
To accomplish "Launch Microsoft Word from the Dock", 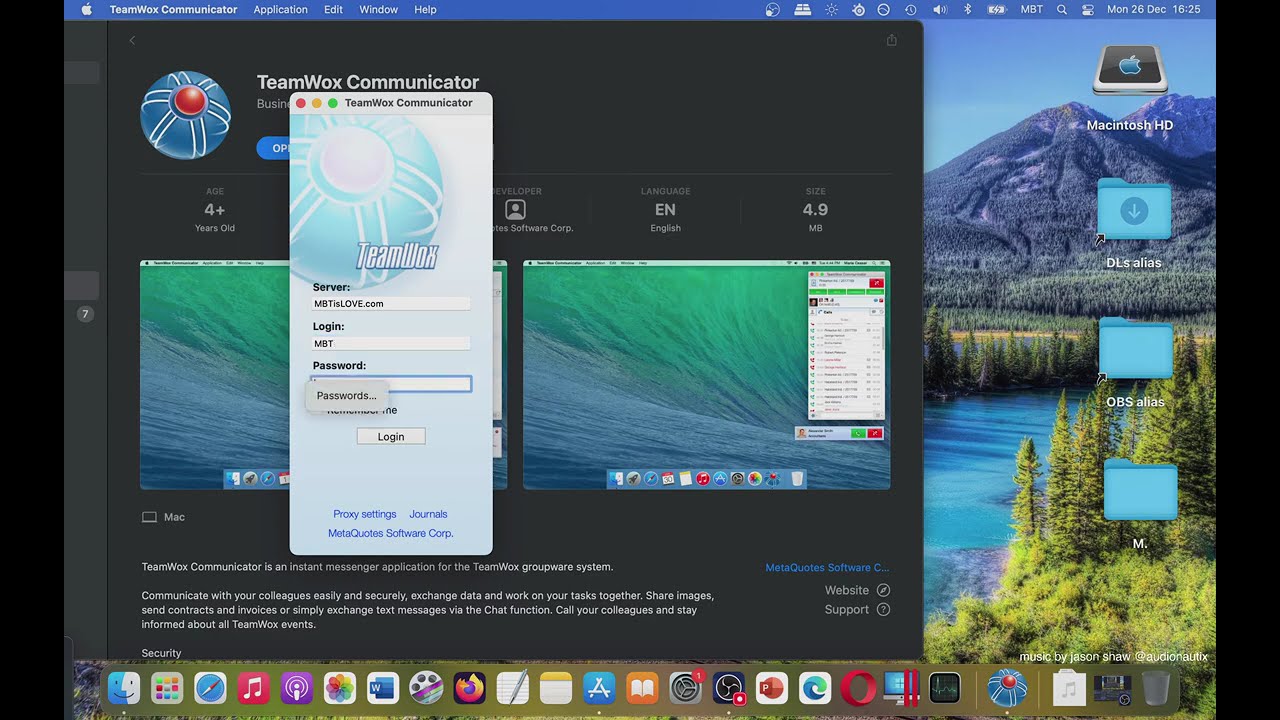I will [383, 688].
